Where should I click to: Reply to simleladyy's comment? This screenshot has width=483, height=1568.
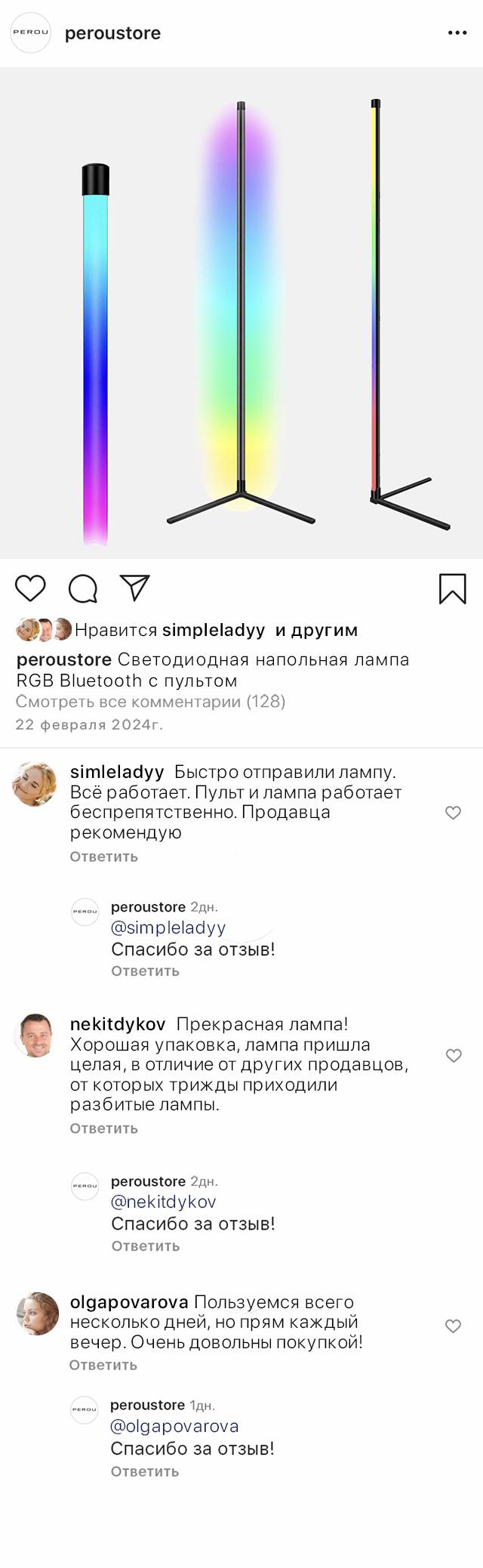[104, 857]
